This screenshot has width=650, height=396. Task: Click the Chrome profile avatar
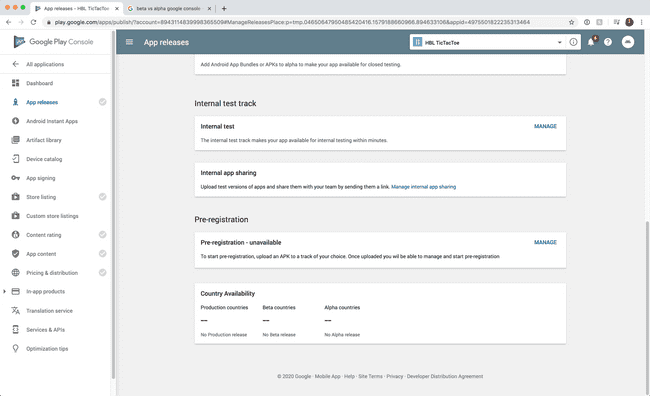(629, 22)
